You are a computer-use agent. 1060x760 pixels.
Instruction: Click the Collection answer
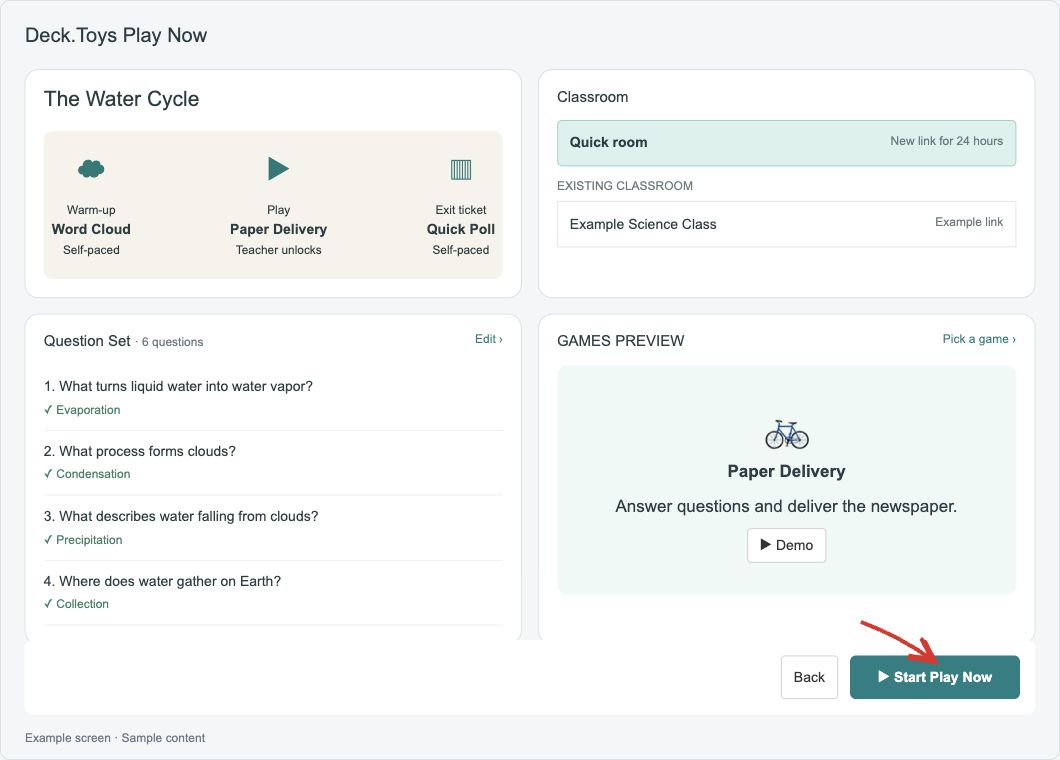click(76, 604)
